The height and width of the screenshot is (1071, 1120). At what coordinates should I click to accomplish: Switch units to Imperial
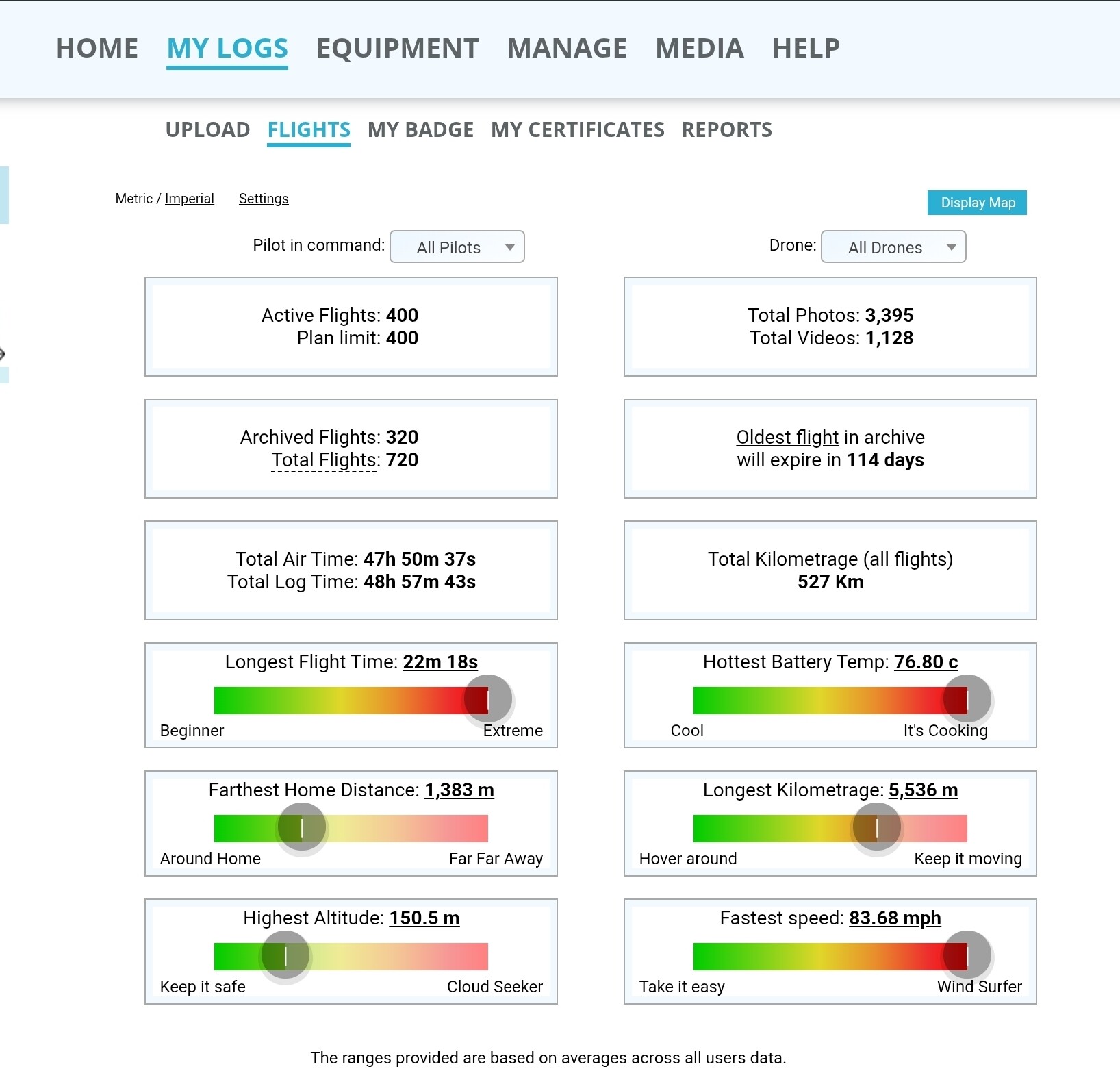click(x=189, y=199)
